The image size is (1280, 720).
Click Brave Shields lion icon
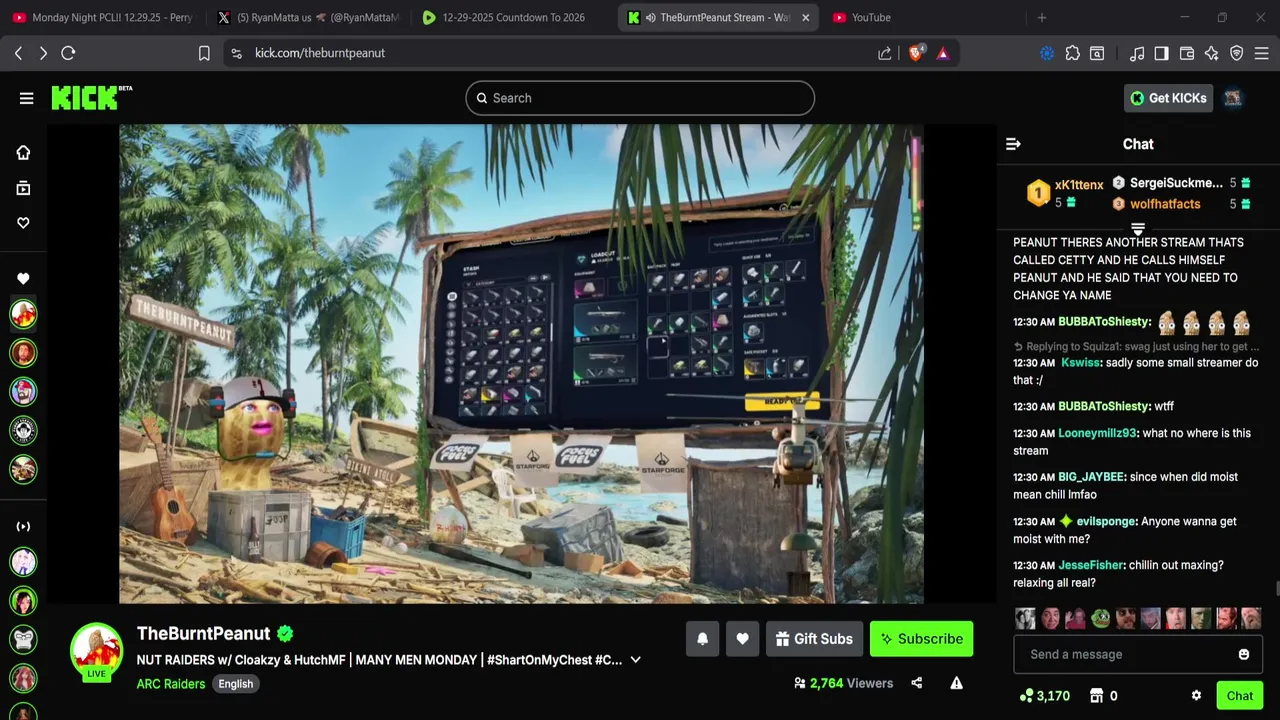pos(915,53)
